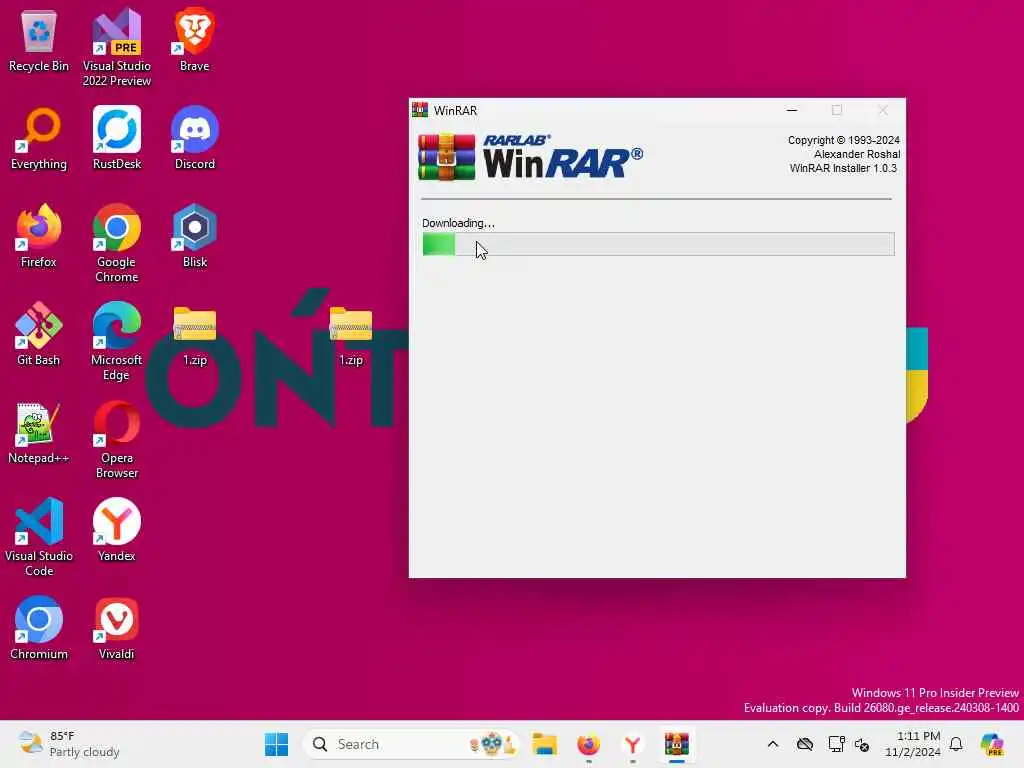Select the Vivaldi browser desktop icon
The image size is (1024, 768).
(116, 628)
